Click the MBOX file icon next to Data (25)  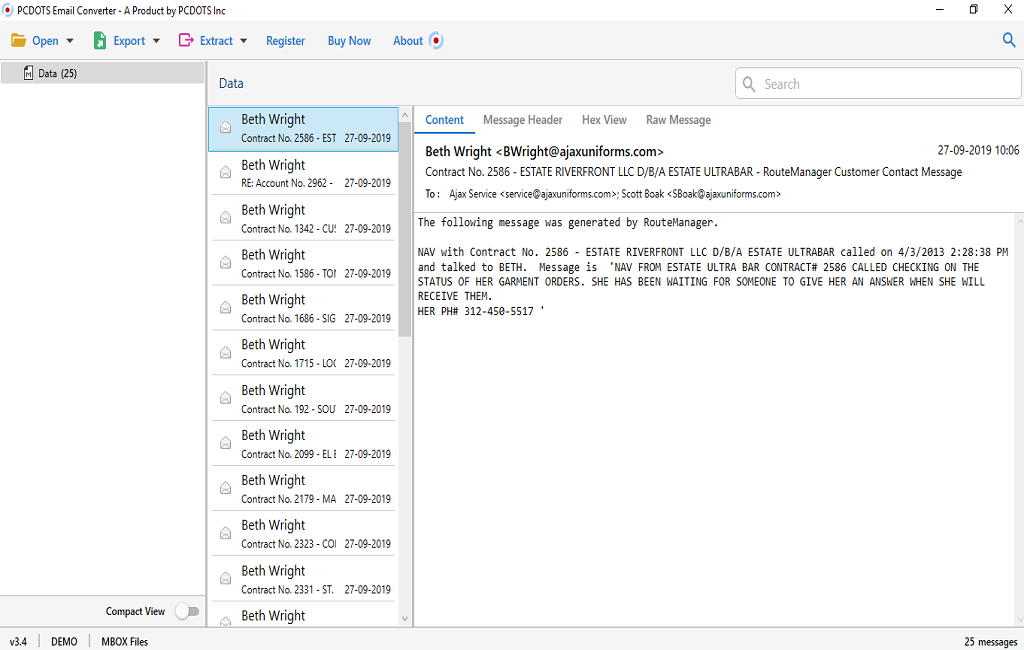(x=28, y=73)
